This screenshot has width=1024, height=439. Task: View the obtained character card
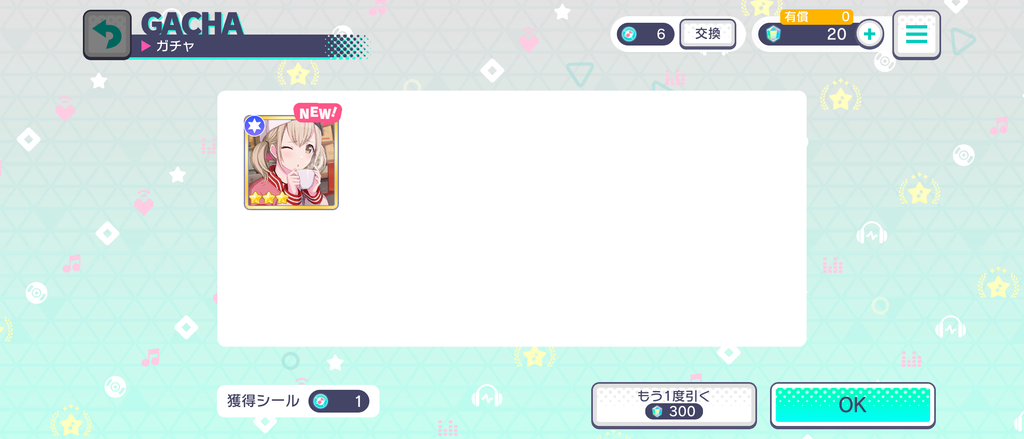pyautogui.click(x=291, y=163)
